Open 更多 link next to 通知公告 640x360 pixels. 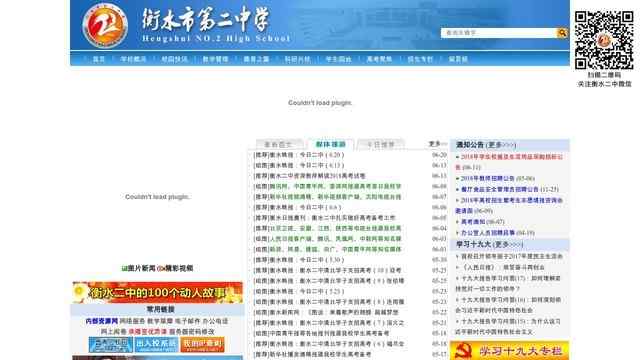click(x=502, y=145)
